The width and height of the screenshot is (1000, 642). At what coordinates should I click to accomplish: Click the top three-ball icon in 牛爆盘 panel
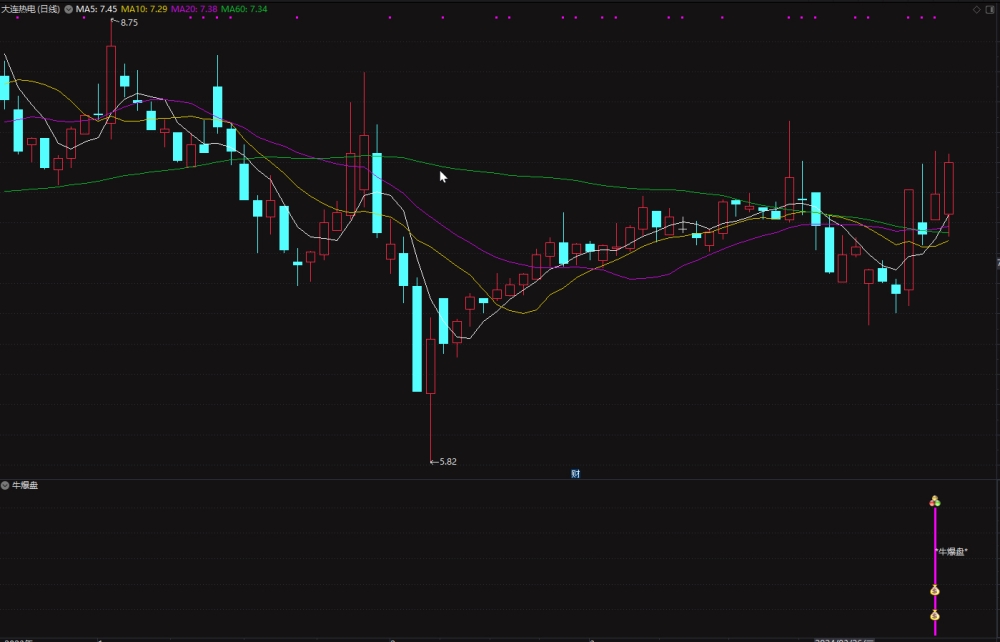[x=935, y=501]
